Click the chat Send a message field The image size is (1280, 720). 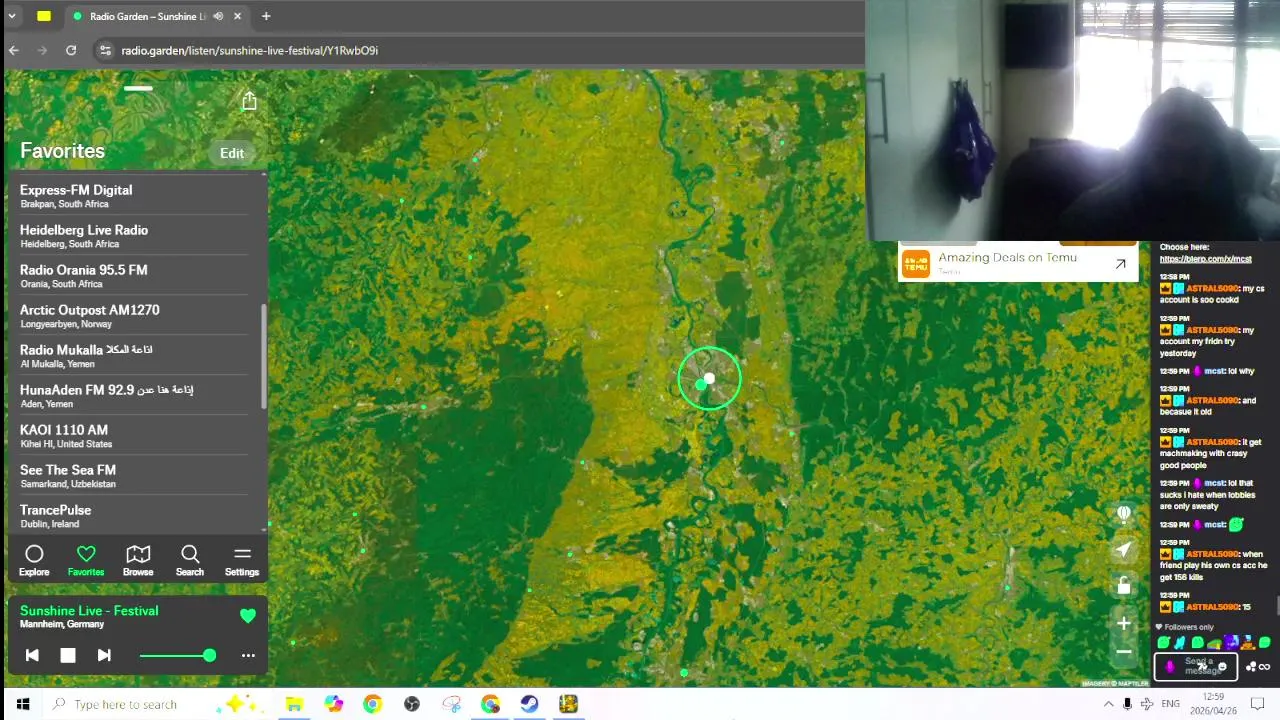pos(1195,666)
